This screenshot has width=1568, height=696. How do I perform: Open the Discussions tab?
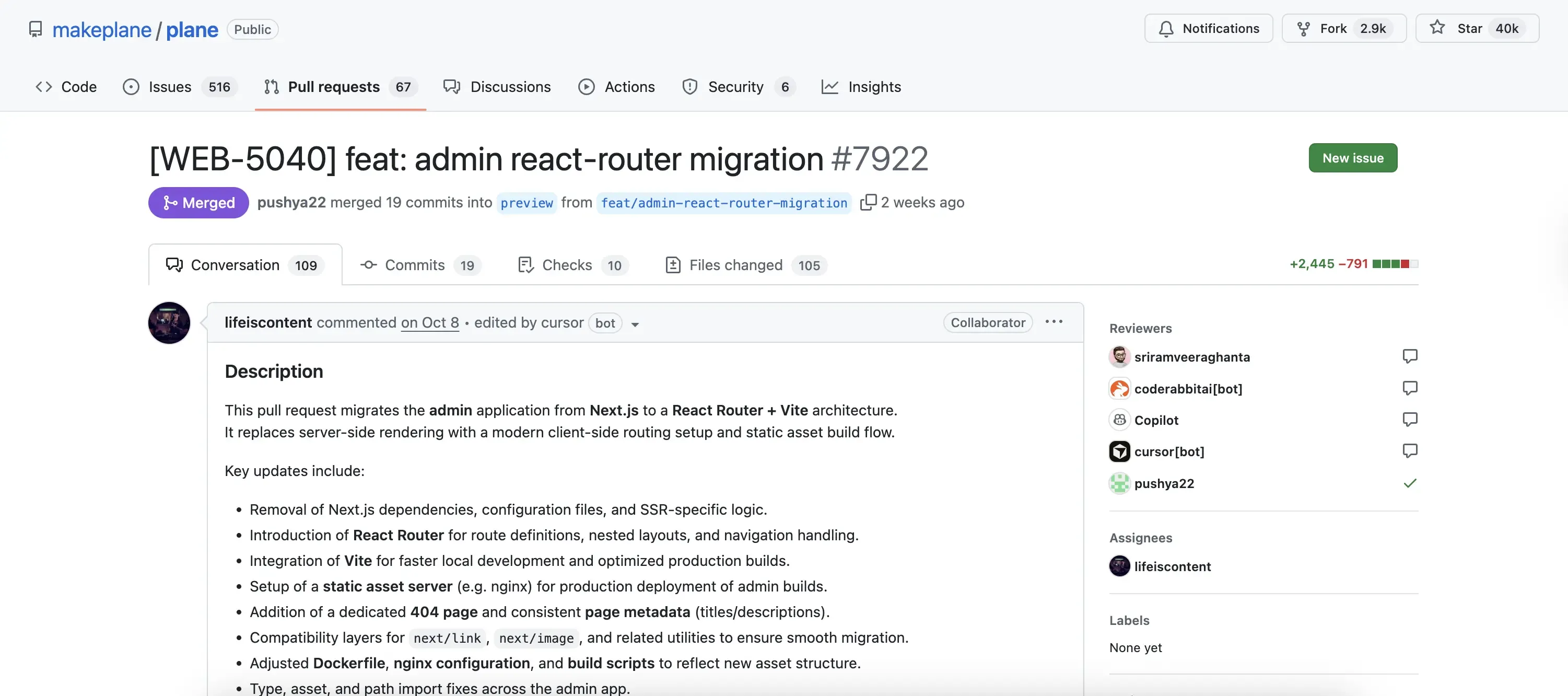[x=511, y=86]
